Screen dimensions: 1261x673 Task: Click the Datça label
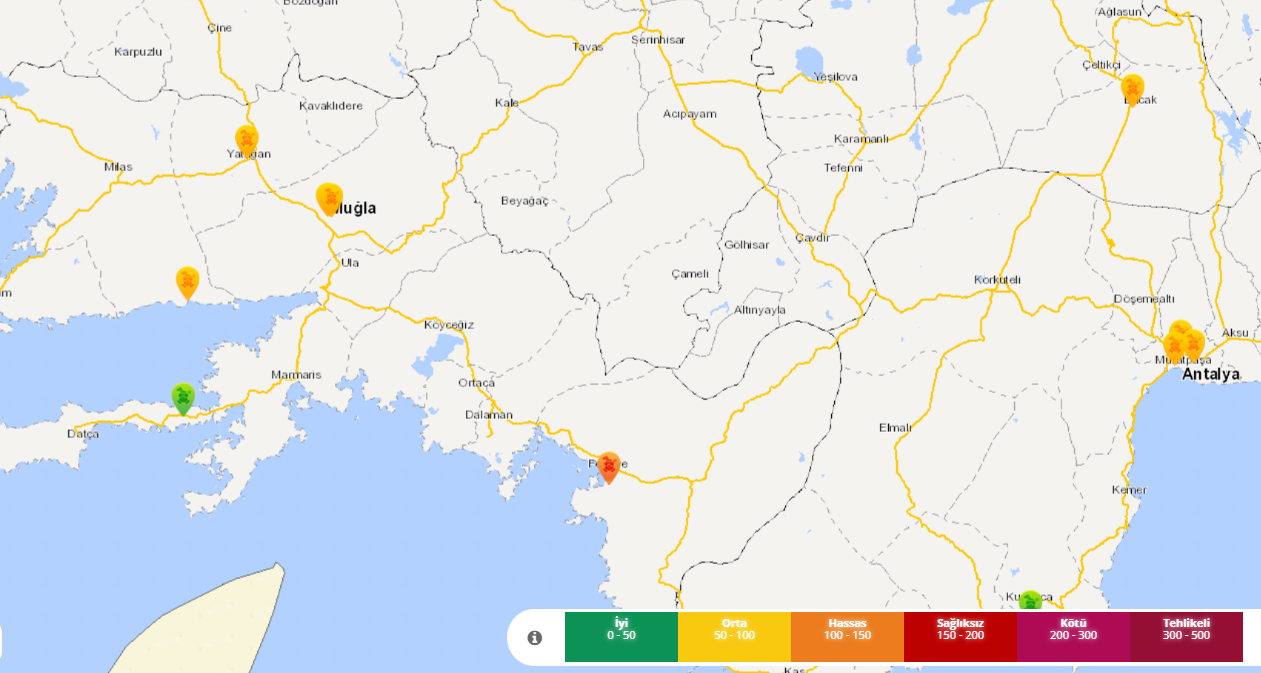(83, 433)
